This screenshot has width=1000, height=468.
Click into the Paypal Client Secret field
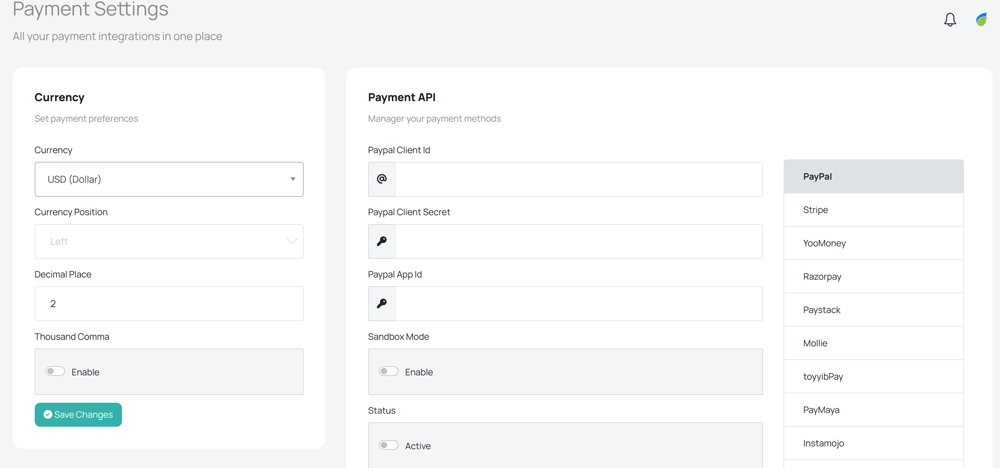coord(578,242)
